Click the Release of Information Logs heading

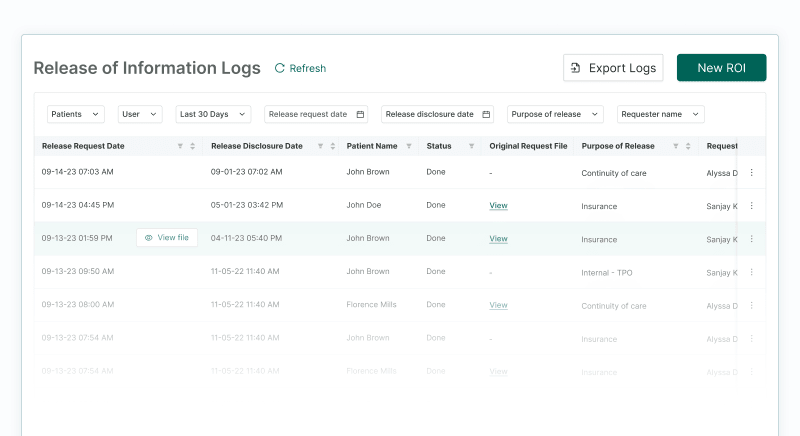(x=147, y=68)
